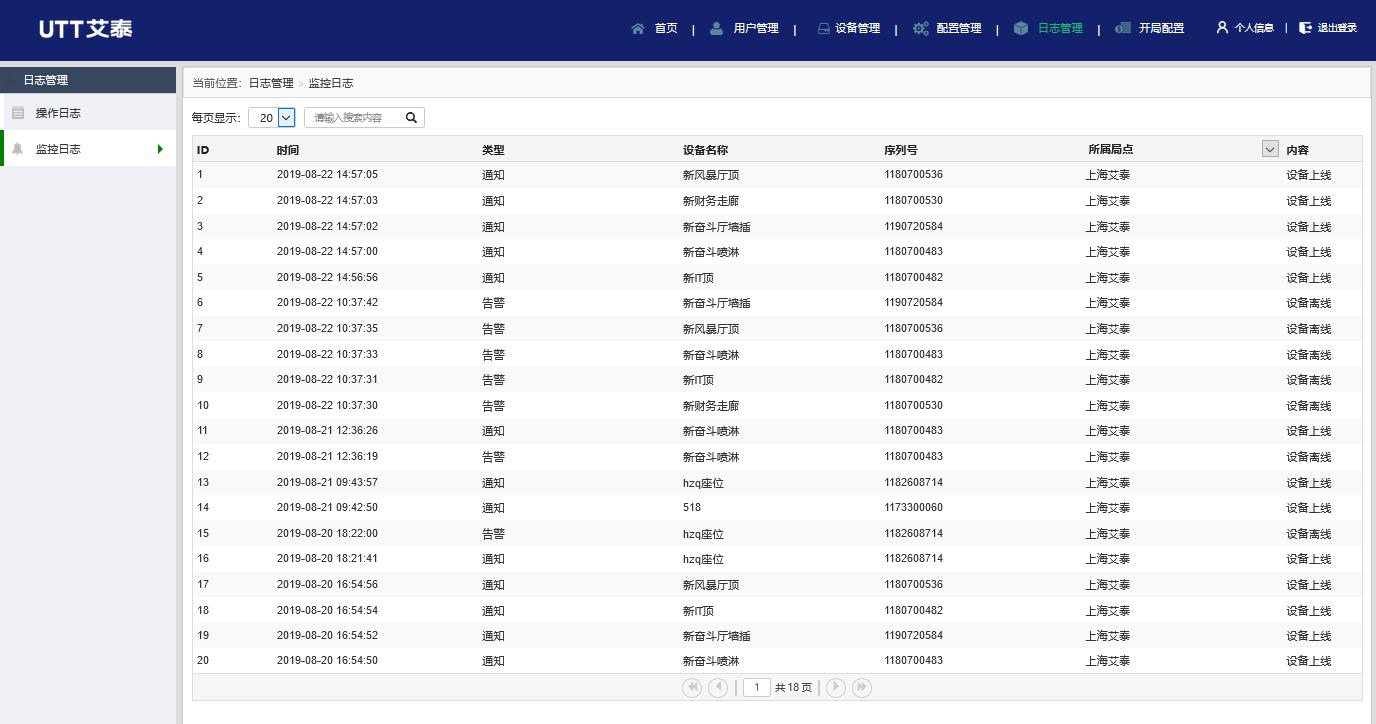Jump to the first page with double-arrow icon
Viewport: 1376px width, 724px height.
(x=691, y=687)
